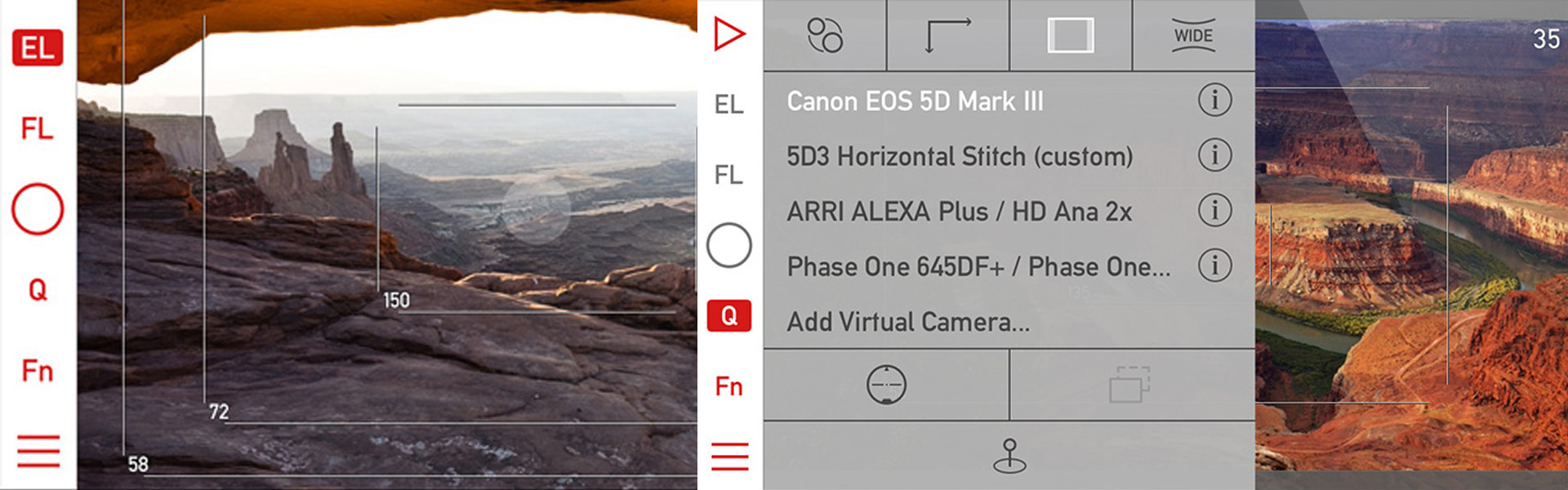Tap the overlapping circles icon
1568x490 pixels.
point(825,35)
